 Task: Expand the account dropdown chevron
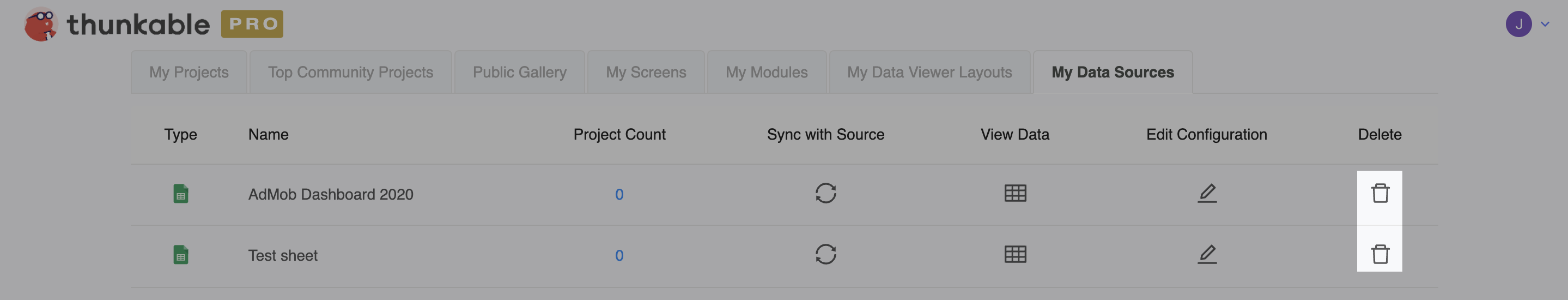click(x=1544, y=25)
